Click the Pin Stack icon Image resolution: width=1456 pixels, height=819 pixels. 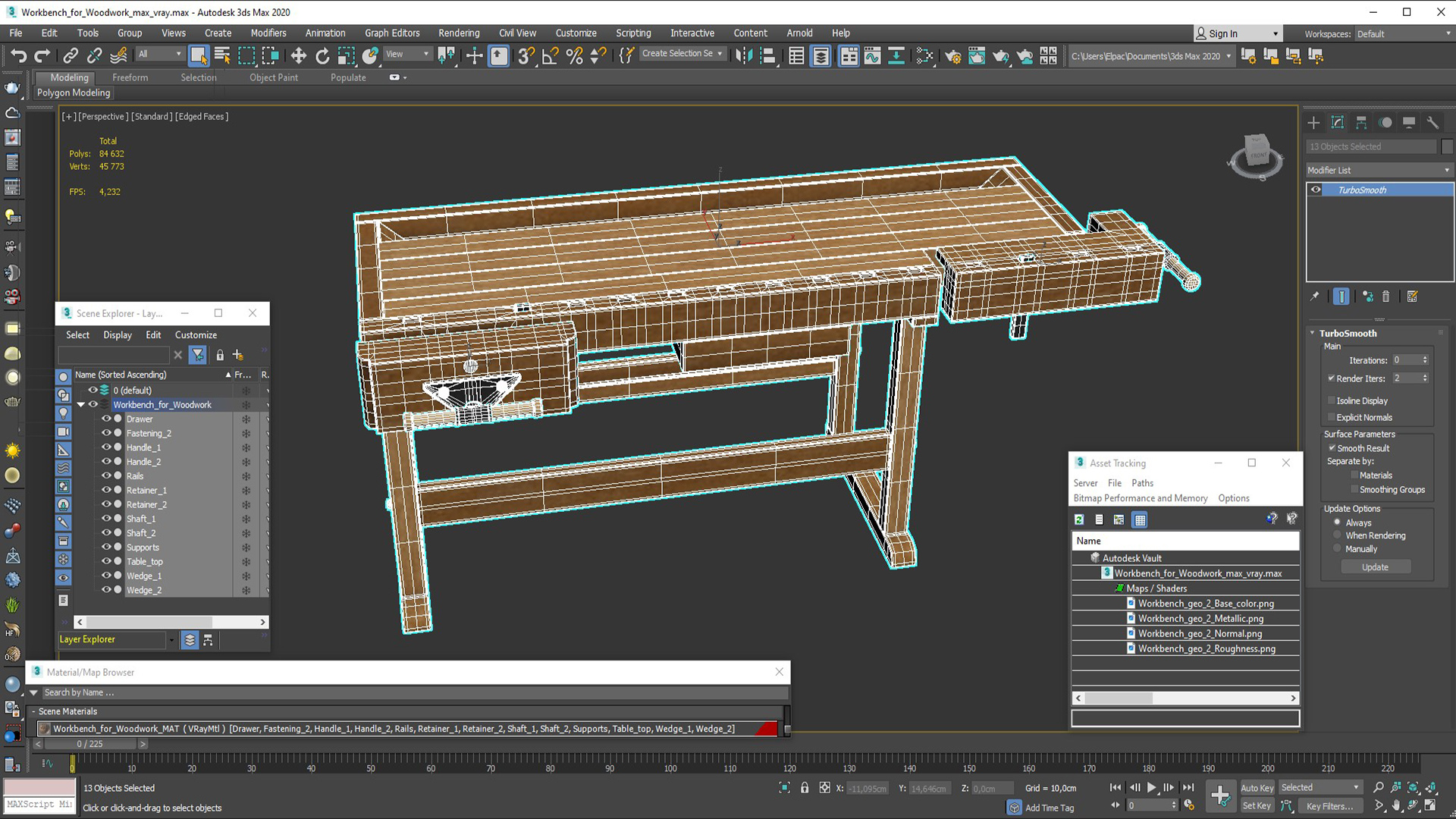[x=1315, y=297]
